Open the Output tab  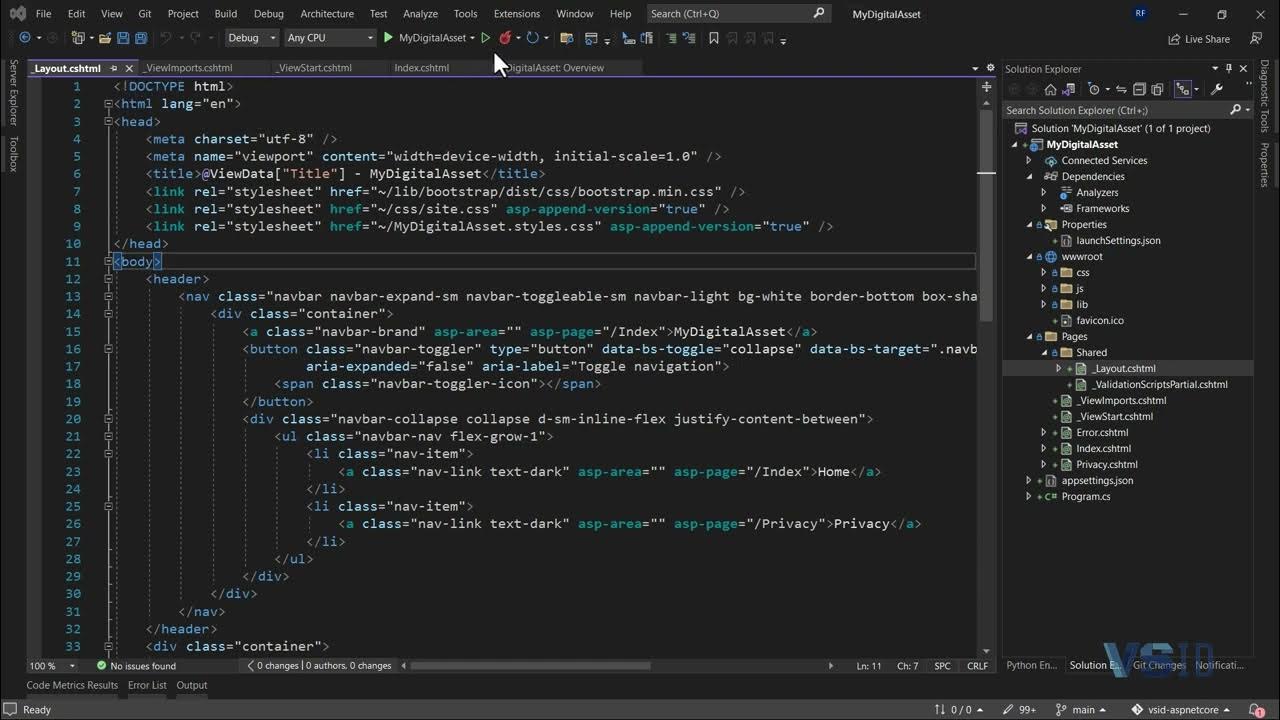pyautogui.click(x=192, y=685)
